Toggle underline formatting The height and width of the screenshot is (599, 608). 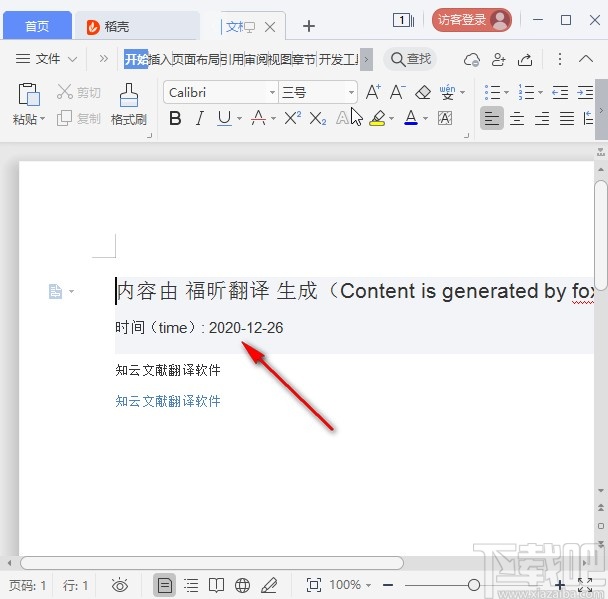pos(224,118)
